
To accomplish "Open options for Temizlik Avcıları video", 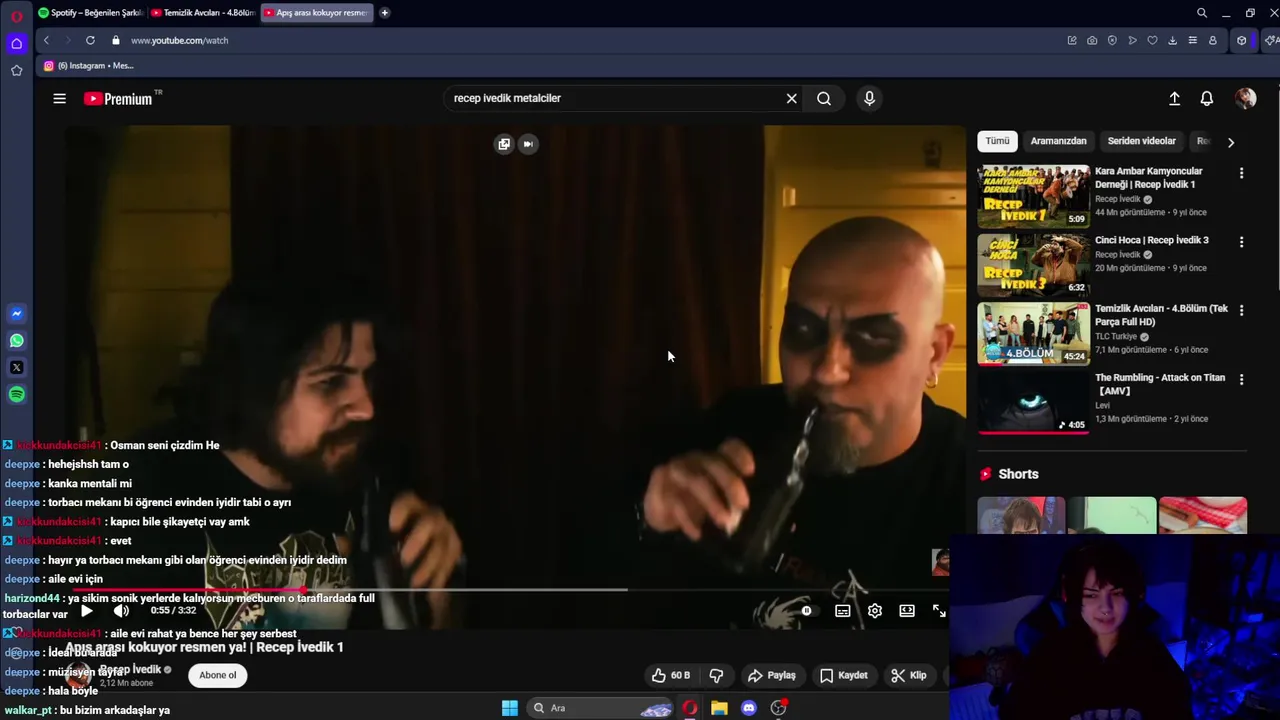I will coord(1242,310).
